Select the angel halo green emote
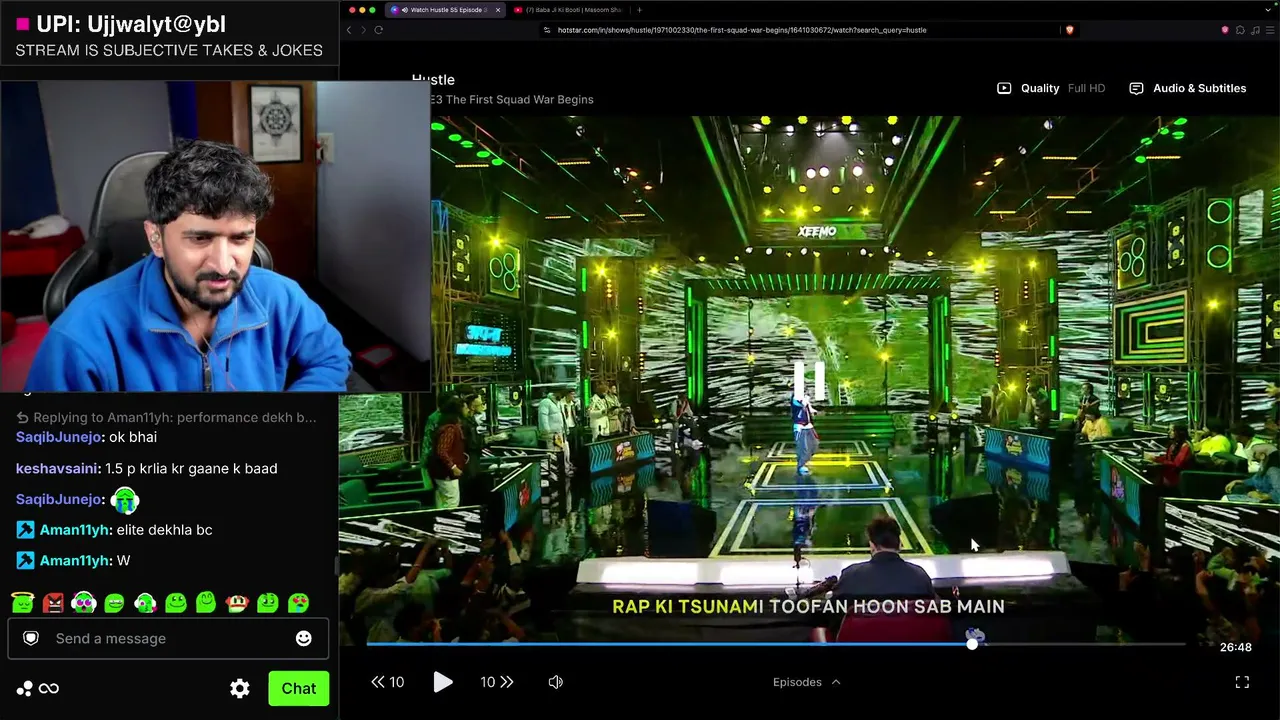This screenshot has height=720, width=1280. (22, 602)
